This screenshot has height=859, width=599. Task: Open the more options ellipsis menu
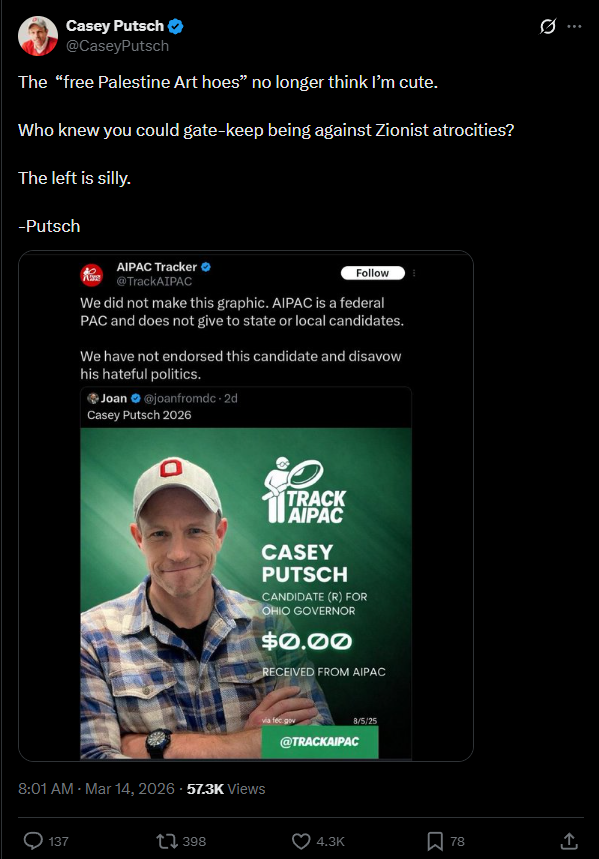576,27
